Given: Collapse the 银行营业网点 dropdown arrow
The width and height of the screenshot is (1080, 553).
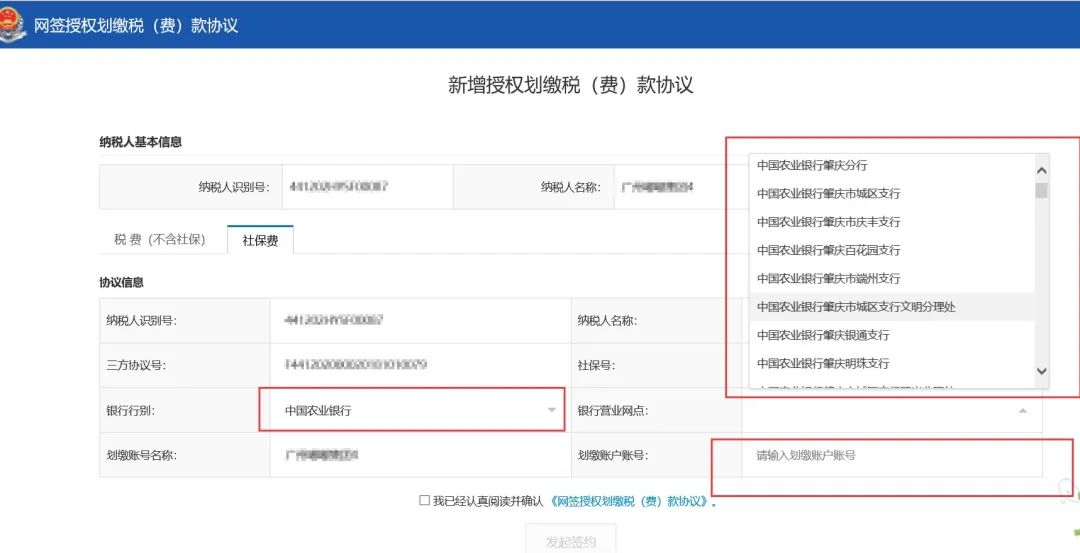Looking at the screenshot, I should pos(1023,410).
